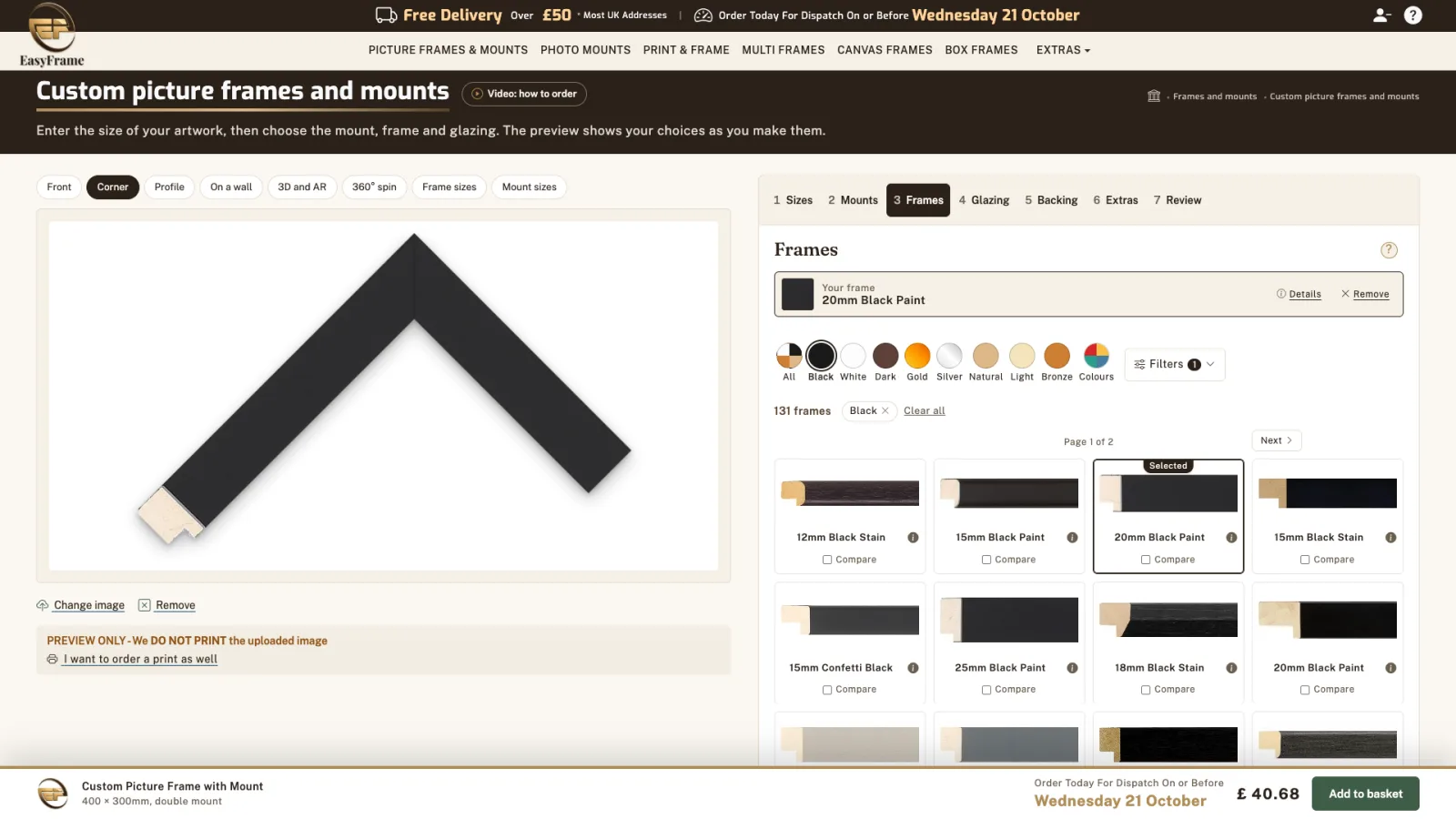Open PICTURE FRAMES & MOUNTS menu

click(x=448, y=50)
